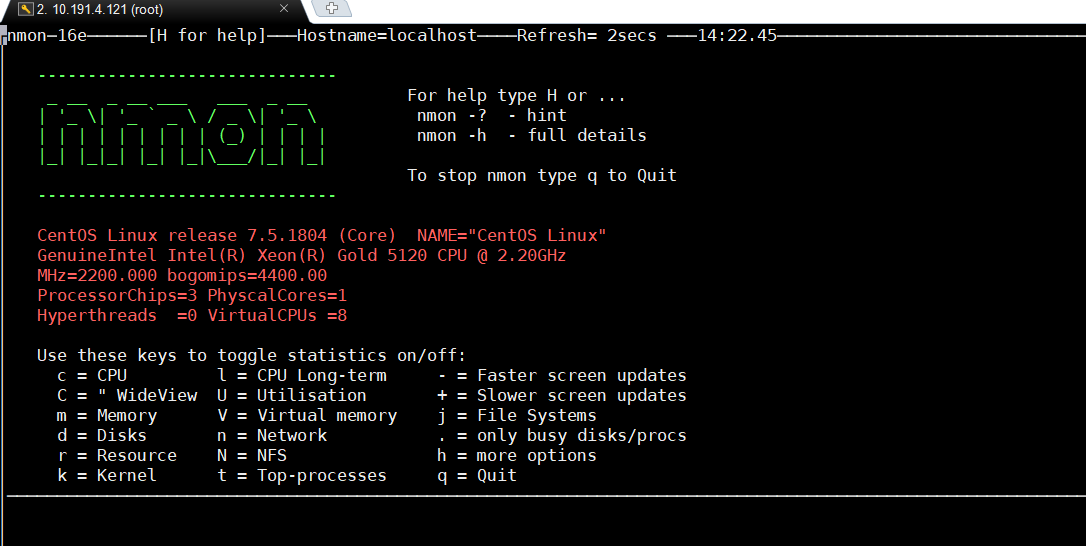Click the 'C = " WideView' entry

(127, 396)
